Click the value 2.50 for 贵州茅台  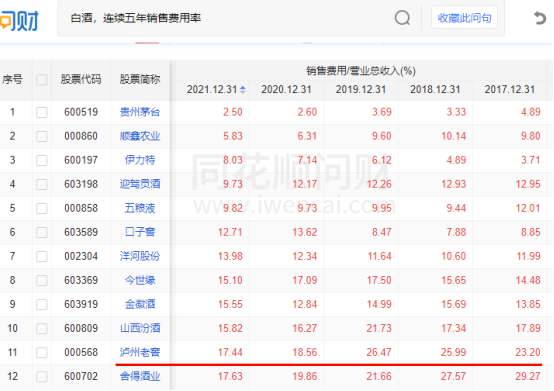coord(232,112)
